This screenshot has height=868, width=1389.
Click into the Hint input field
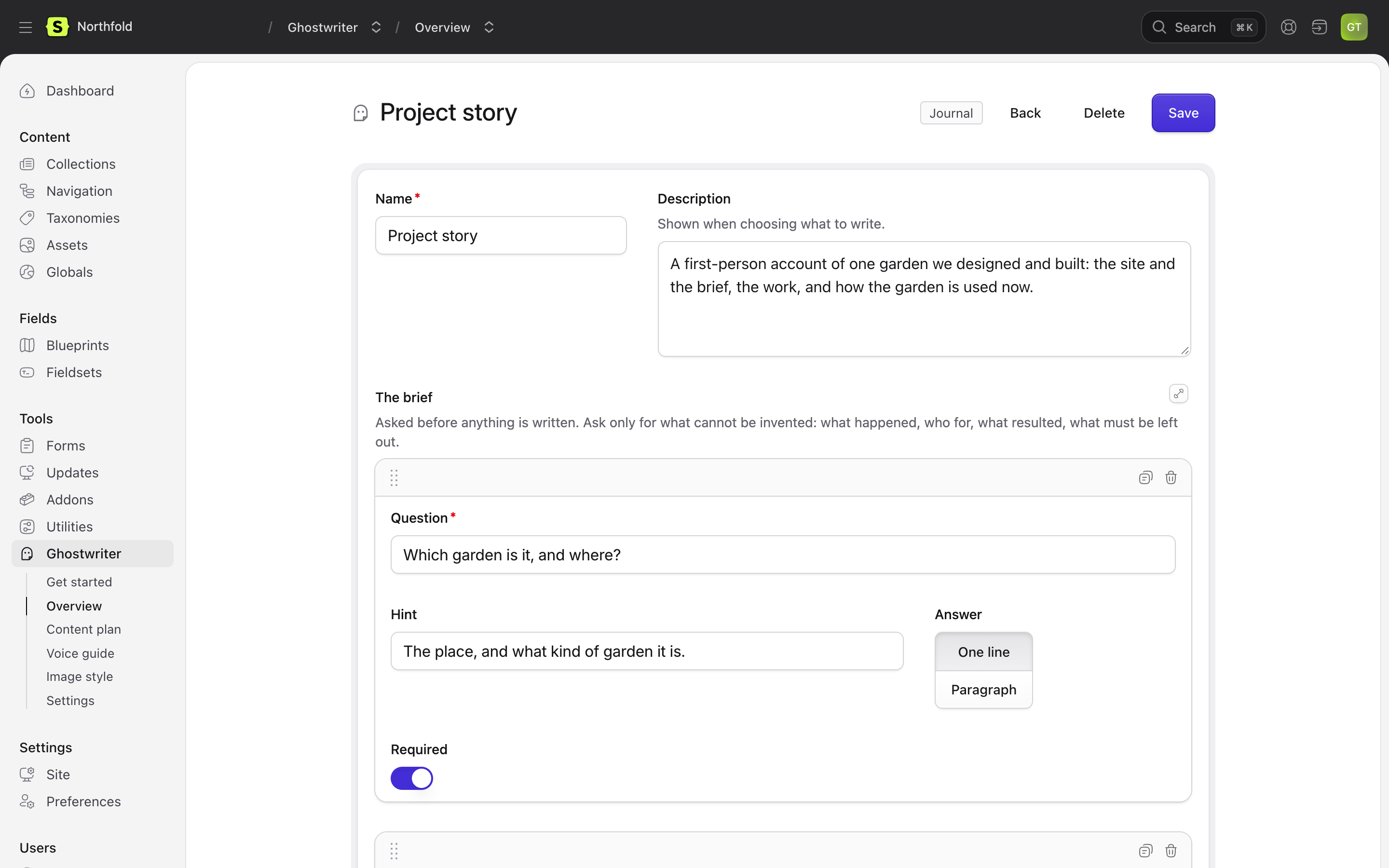[647, 651]
